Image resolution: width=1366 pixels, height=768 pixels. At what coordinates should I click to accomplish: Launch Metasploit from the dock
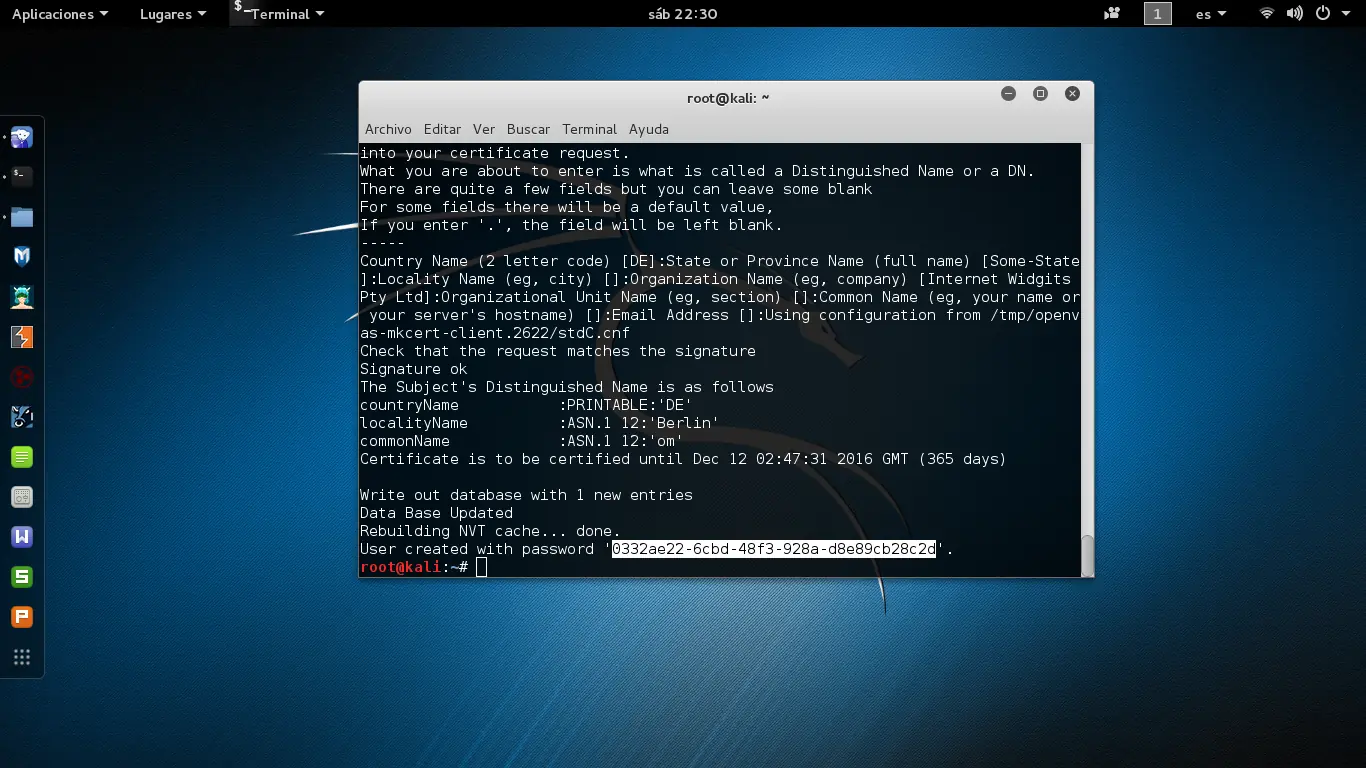(22, 257)
